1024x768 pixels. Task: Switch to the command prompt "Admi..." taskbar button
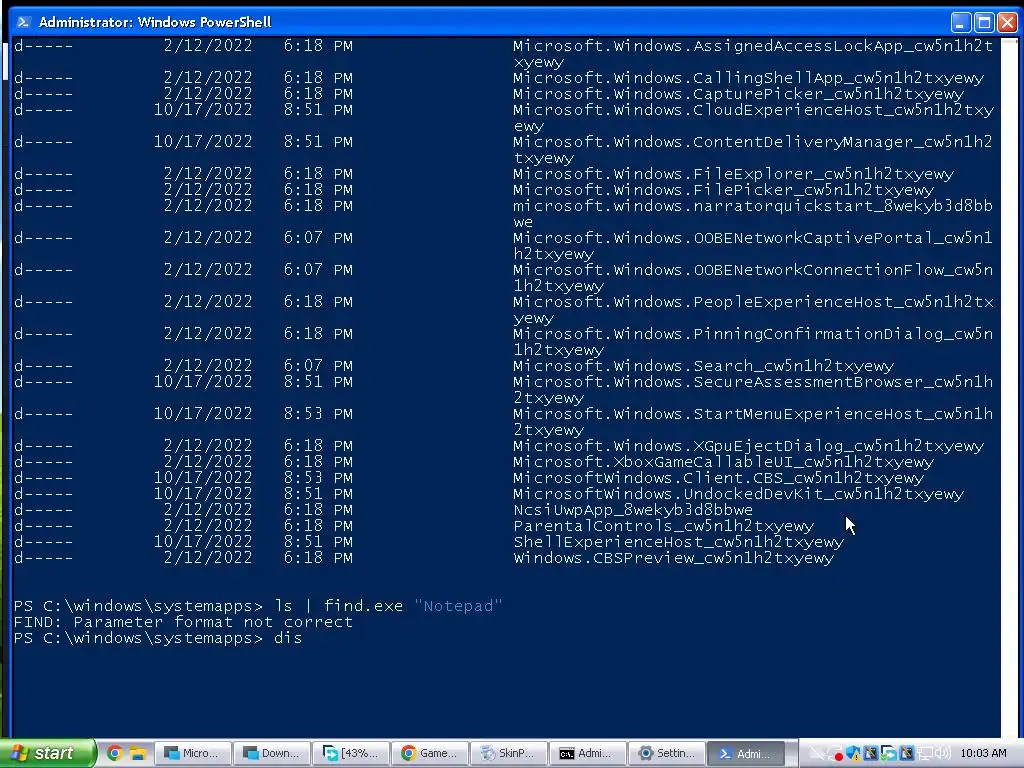pyautogui.click(x=588, y=753)
